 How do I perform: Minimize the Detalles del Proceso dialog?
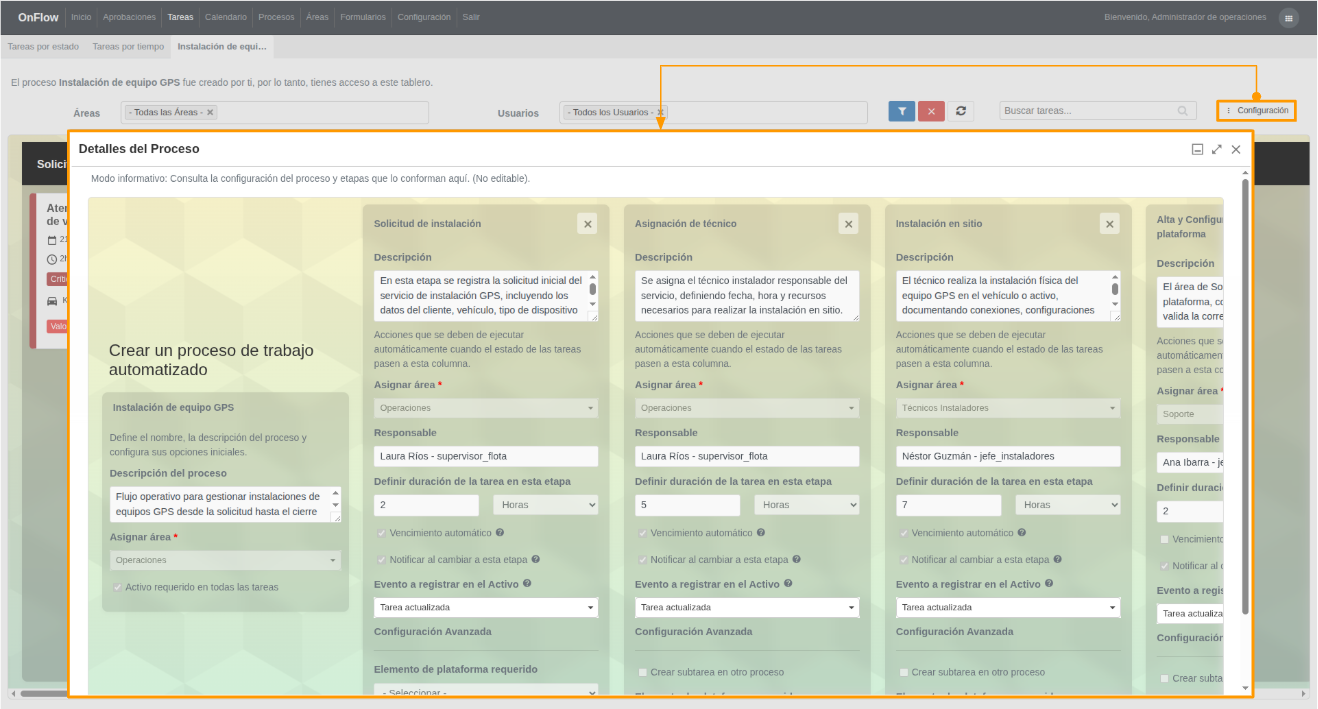click(x=1197, y=149)
